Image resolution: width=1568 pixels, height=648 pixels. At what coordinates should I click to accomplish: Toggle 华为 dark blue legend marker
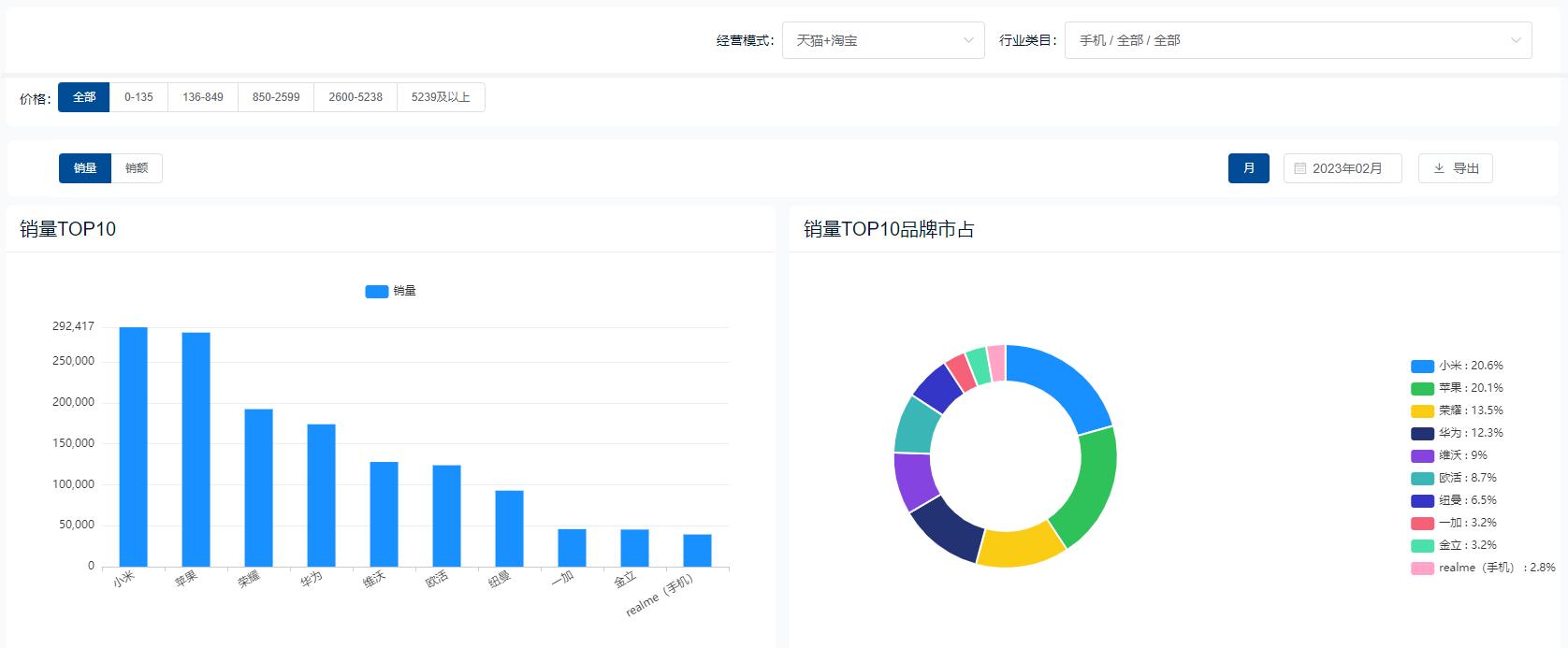tap(1422, 434)
